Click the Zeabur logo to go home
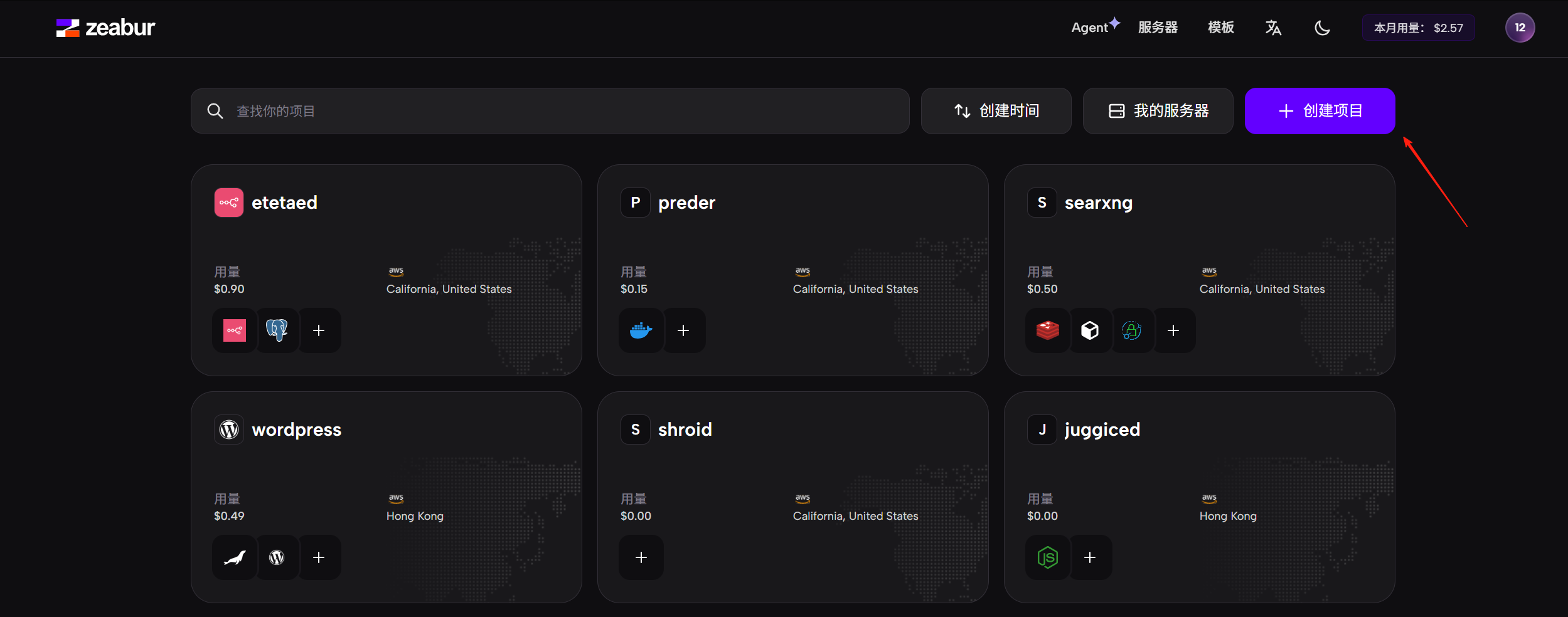Screen dimensions: 1568x617 point(105,28)
